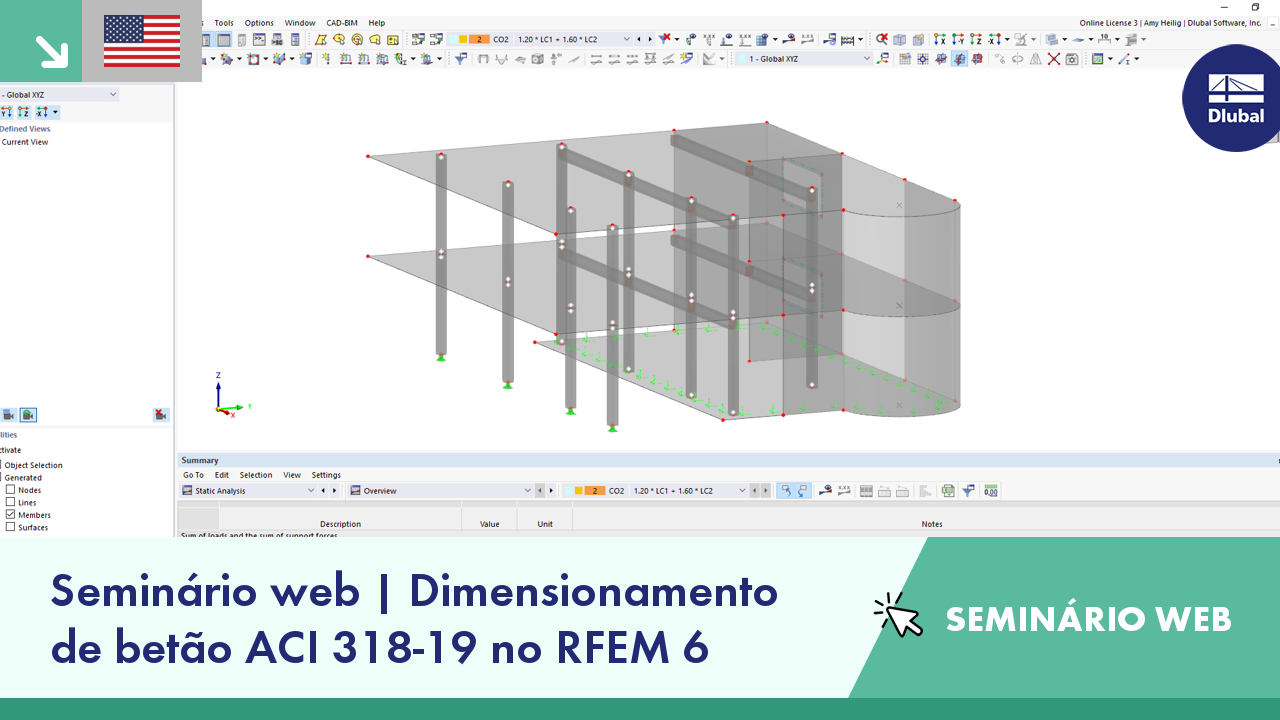Click previous arrow next to Static Analysis
The width and height of the screenshot is (1280, 720).
coord(323,491)
